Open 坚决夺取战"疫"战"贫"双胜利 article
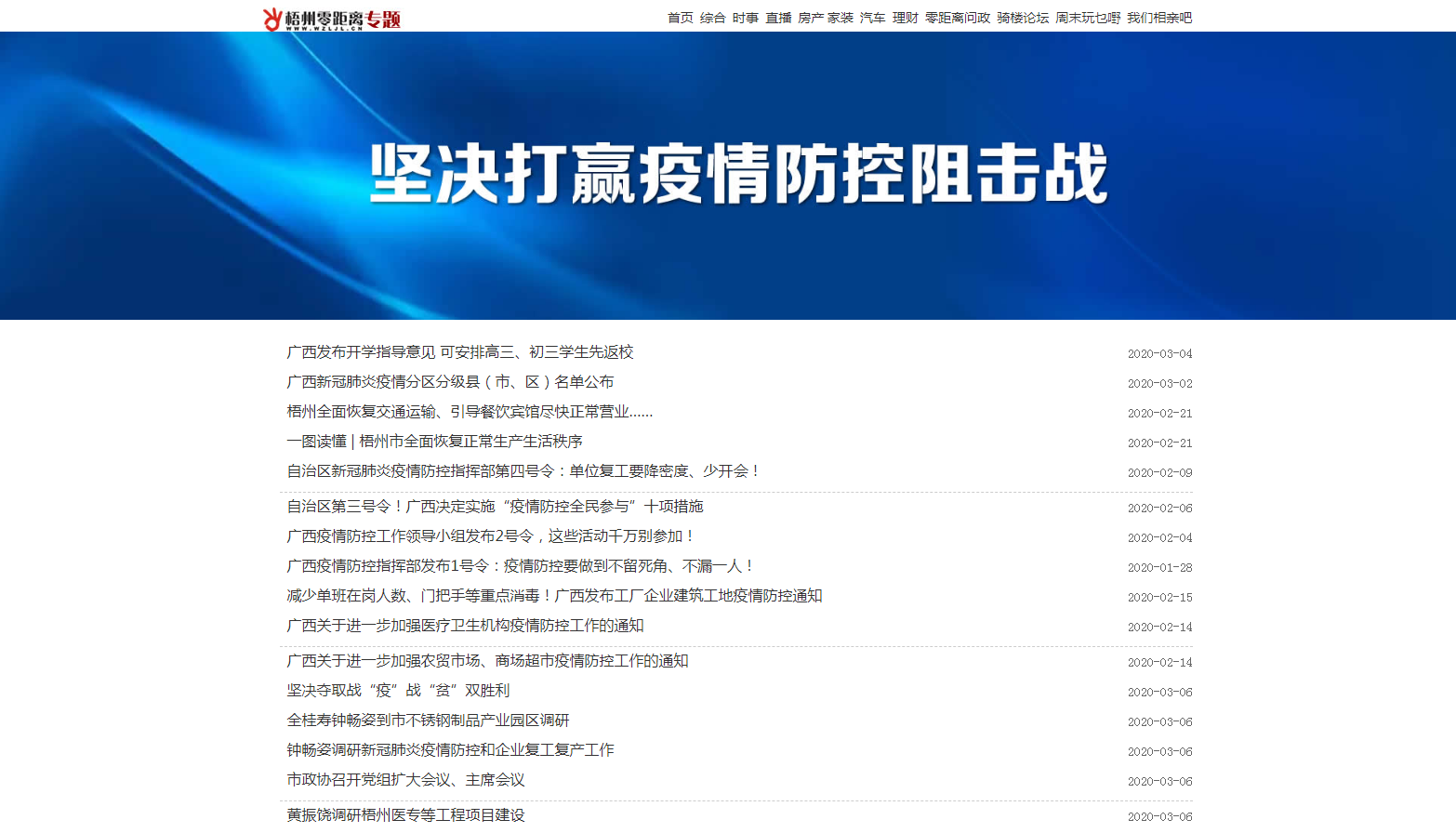Viewport: 1456px width, 833px height. 398,691
